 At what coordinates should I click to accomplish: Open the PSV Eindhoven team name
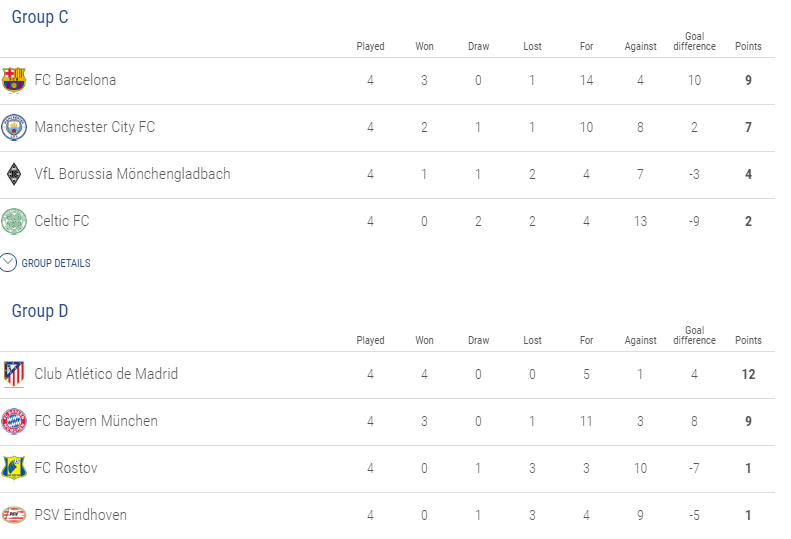[81, 515]
